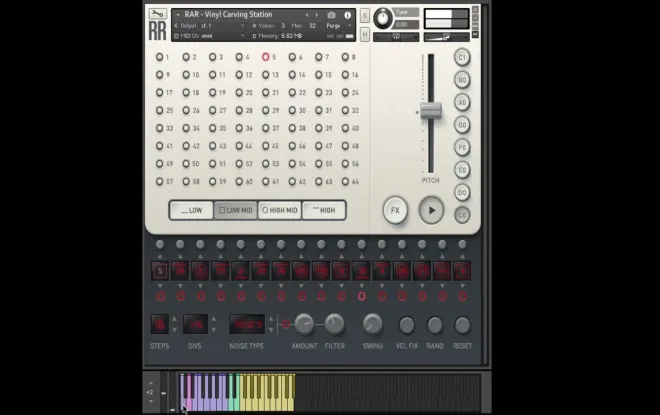
Task: Select sample slot 43
Action: (x=213, y=146)
